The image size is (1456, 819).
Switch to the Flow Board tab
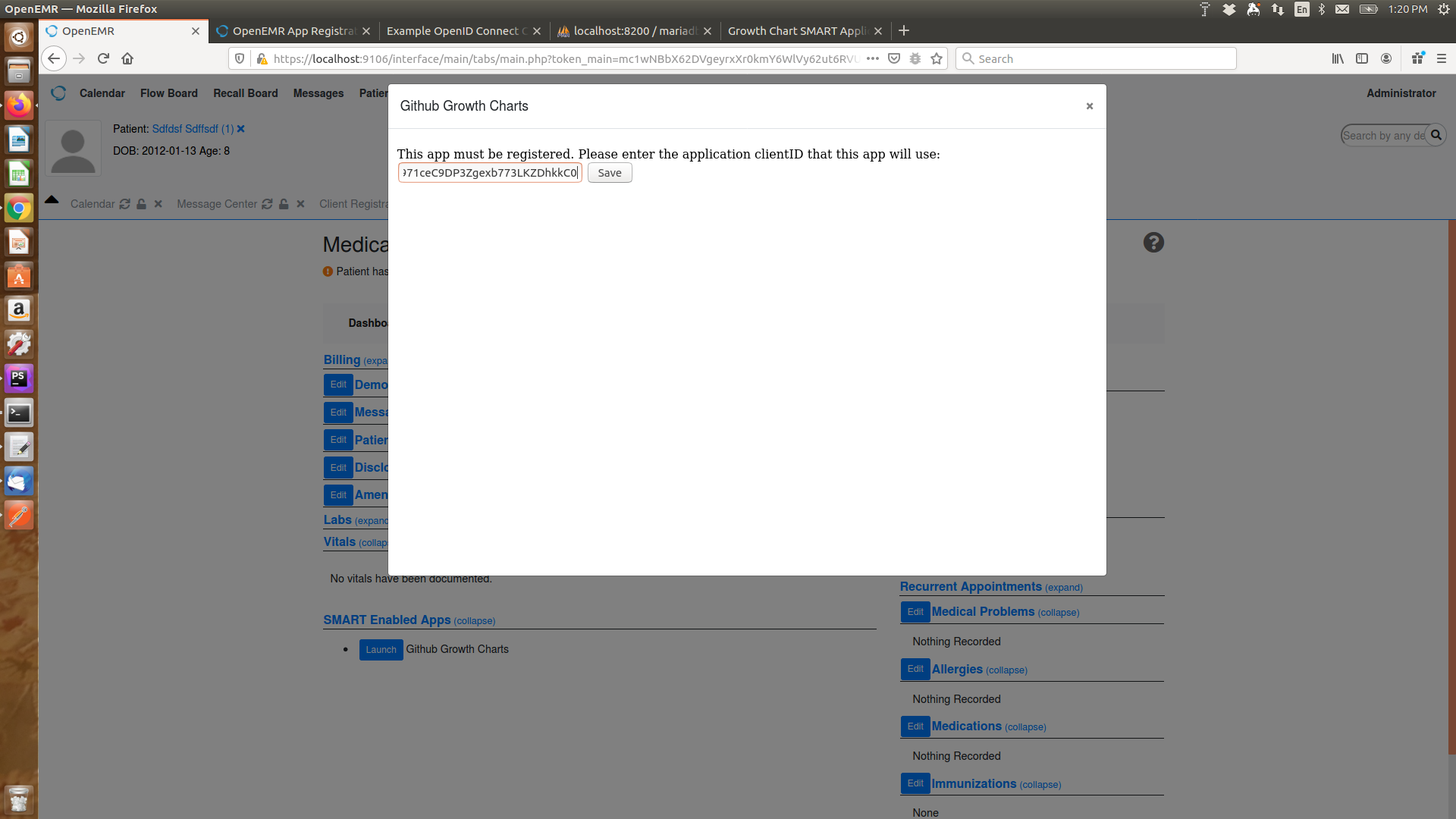169,93
